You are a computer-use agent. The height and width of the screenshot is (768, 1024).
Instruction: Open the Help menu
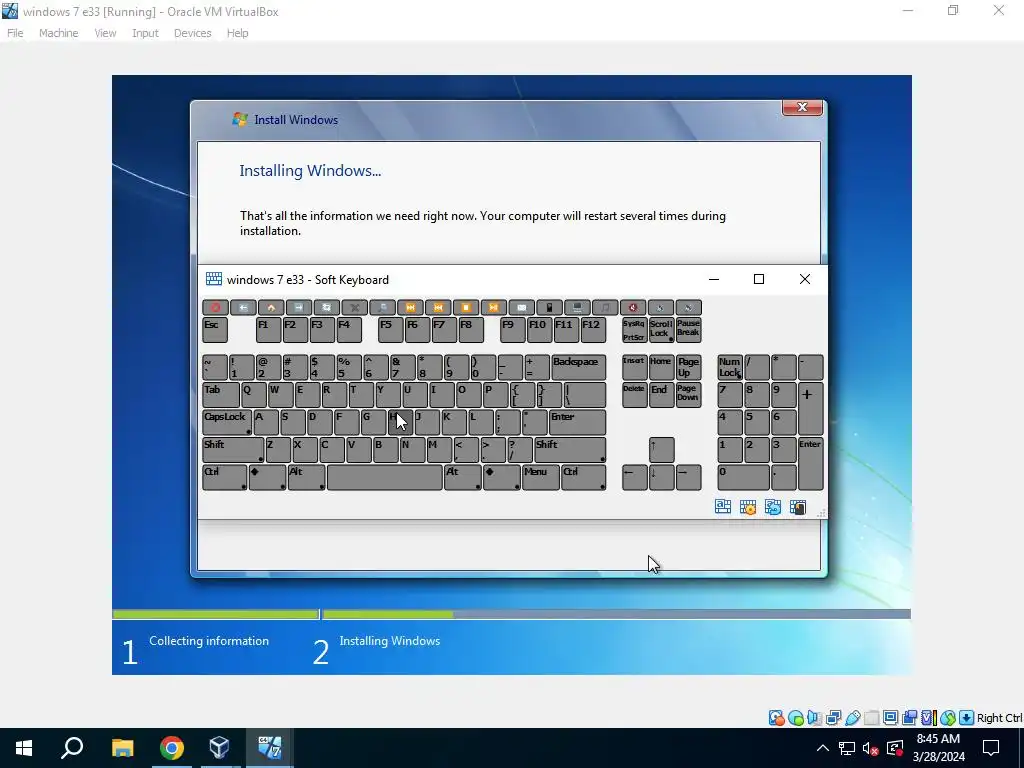pos(238,33)
